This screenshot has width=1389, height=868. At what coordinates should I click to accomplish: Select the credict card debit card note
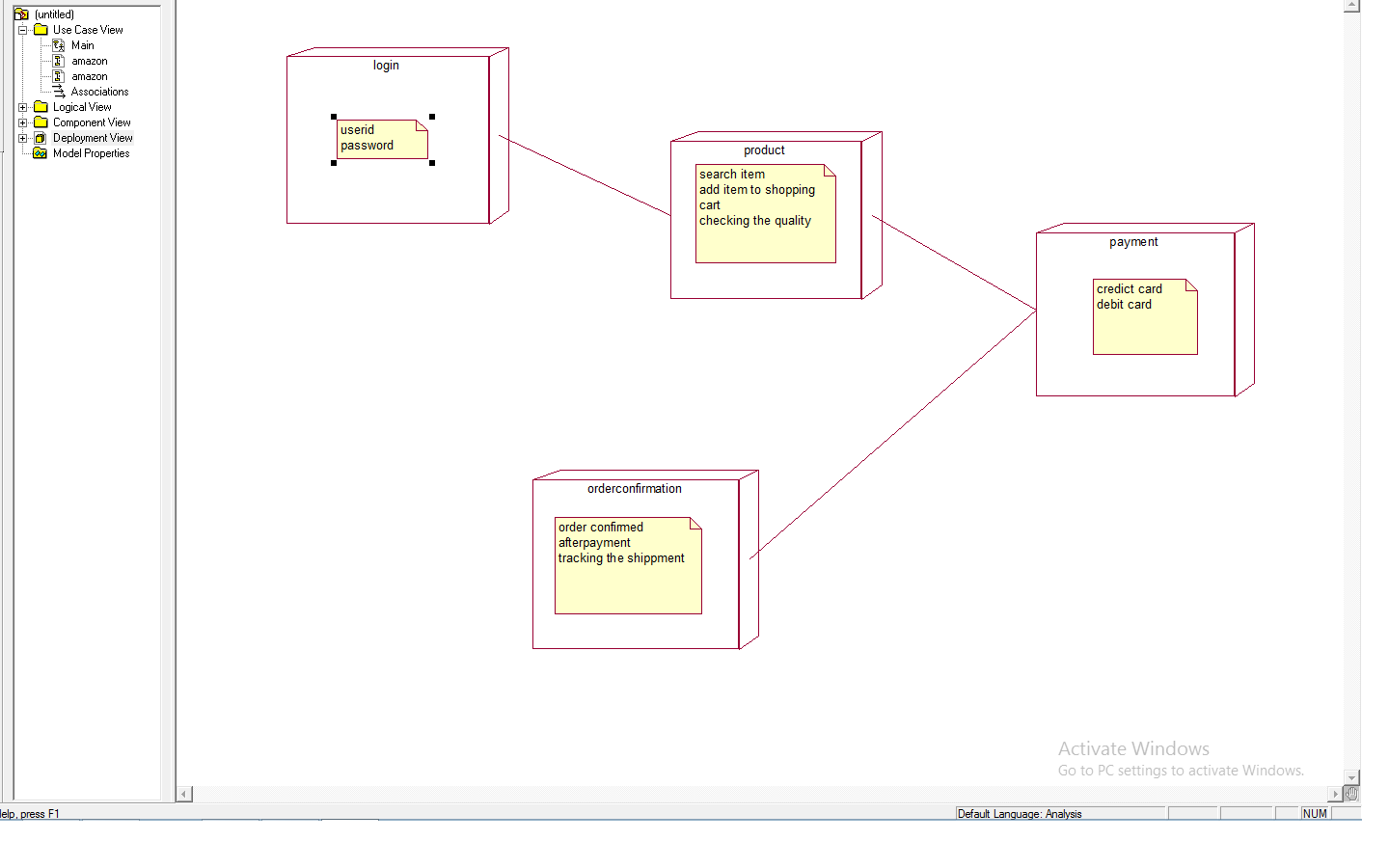[1145, 316]
